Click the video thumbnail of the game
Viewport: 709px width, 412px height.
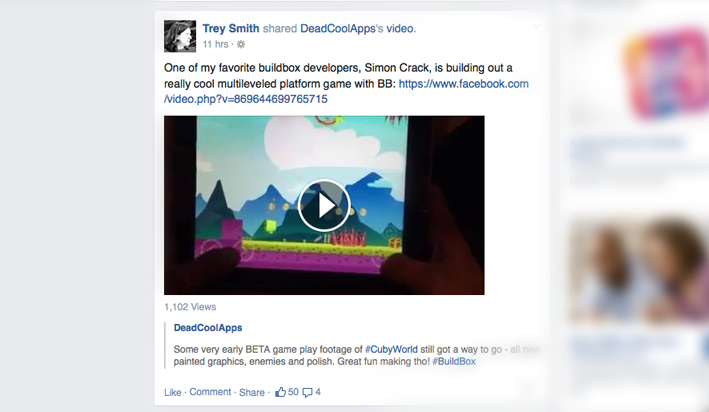(x=324, y=205)
